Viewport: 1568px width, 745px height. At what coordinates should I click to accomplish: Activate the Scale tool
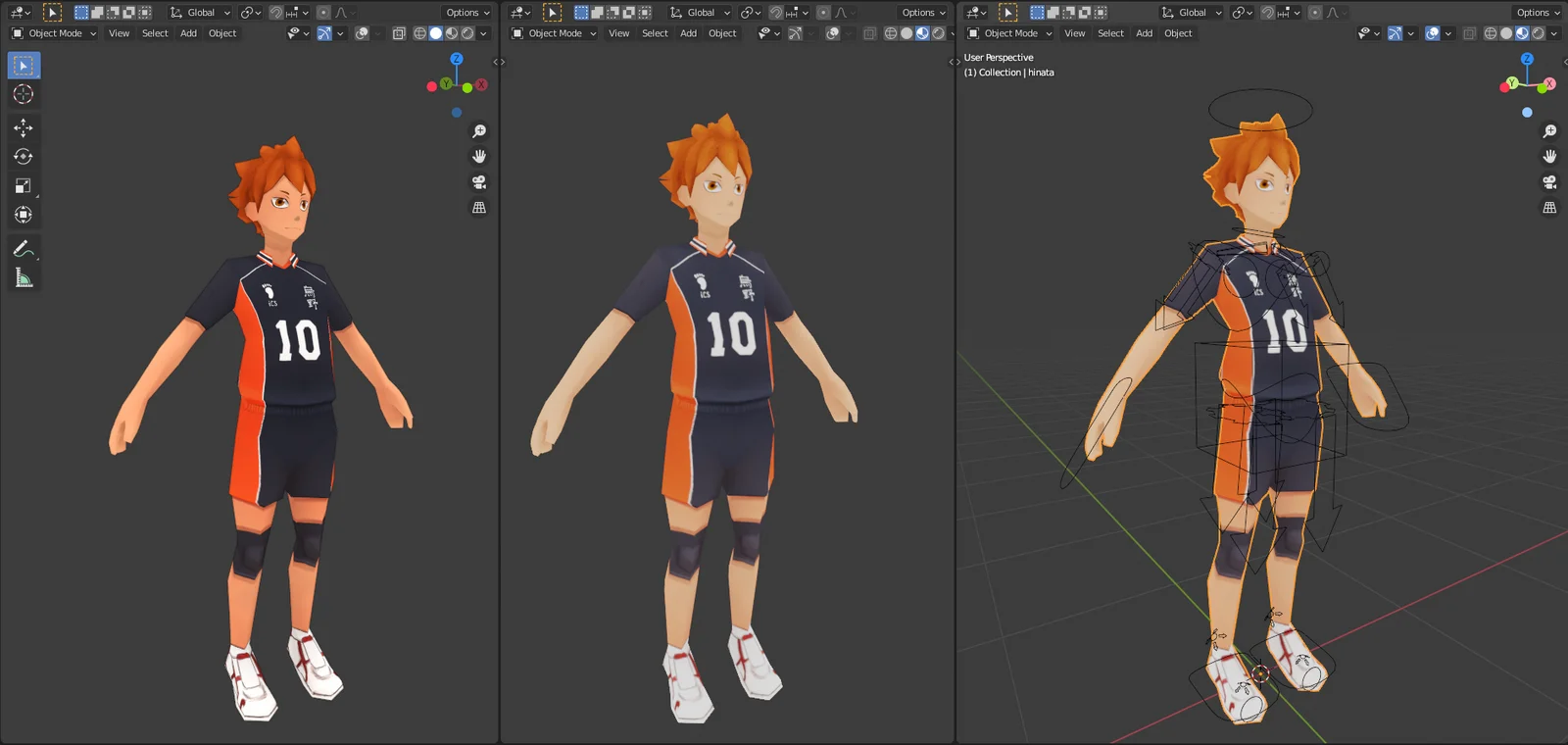click(24, 185)
